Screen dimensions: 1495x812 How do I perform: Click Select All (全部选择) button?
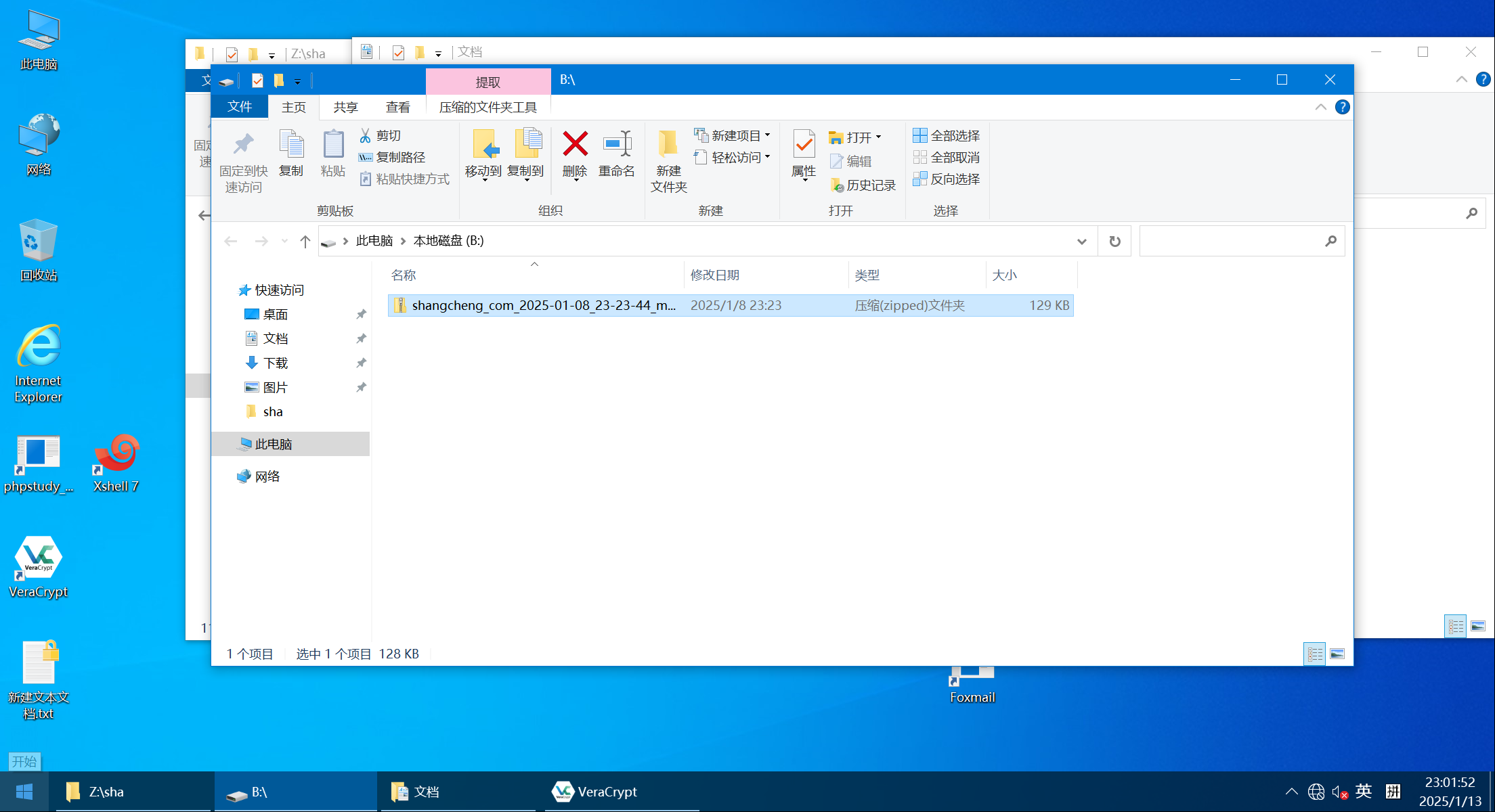947,136
